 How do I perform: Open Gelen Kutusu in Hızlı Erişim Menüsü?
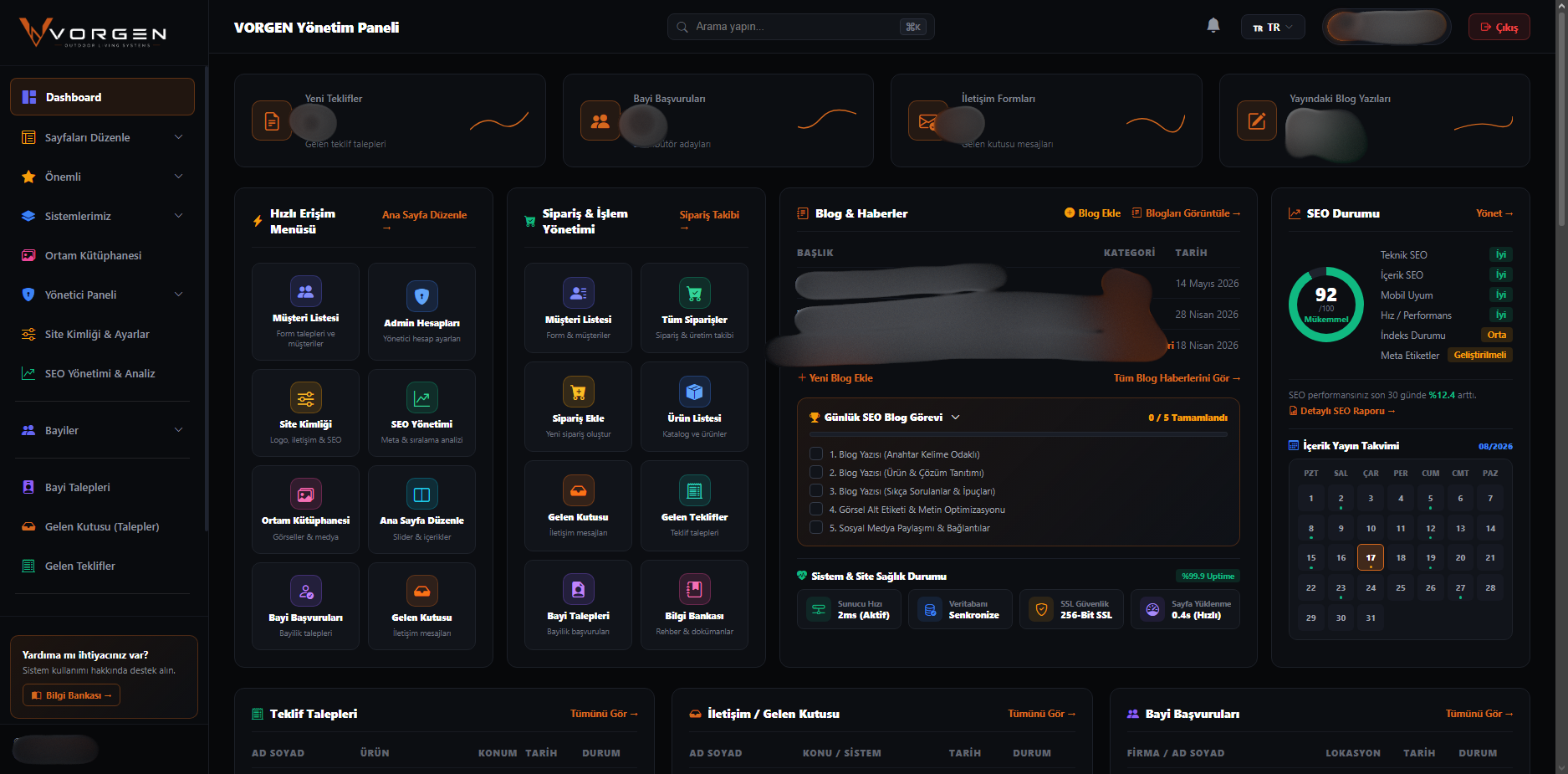(x=421, y=606)
